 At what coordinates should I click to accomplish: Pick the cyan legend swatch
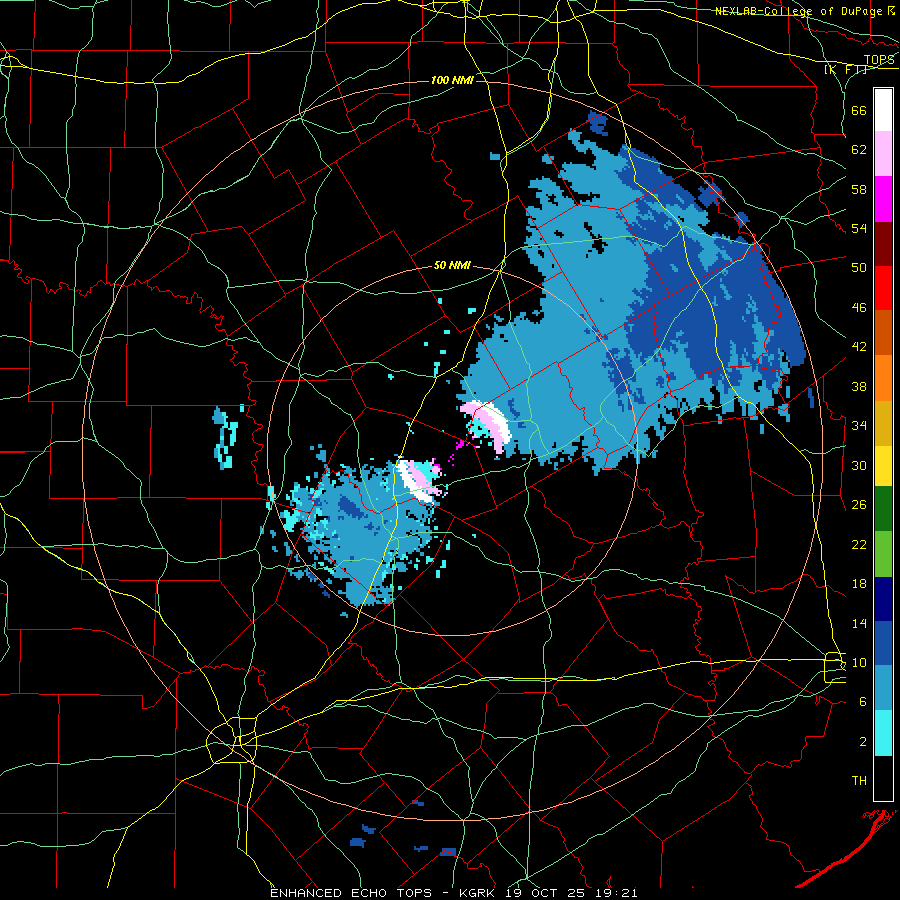(883, 734)
